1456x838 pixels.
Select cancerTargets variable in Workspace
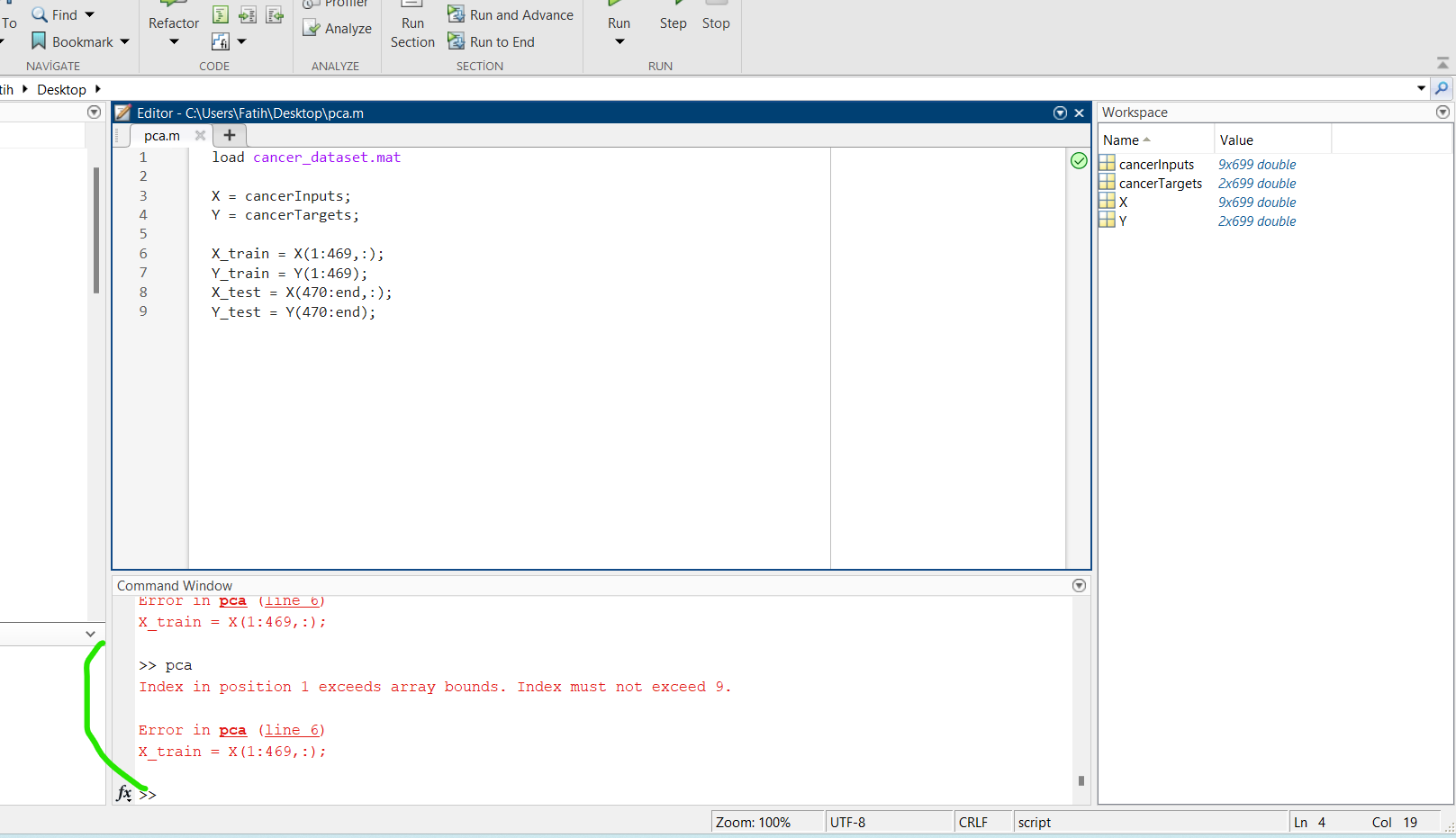[x=1160, y=184]
